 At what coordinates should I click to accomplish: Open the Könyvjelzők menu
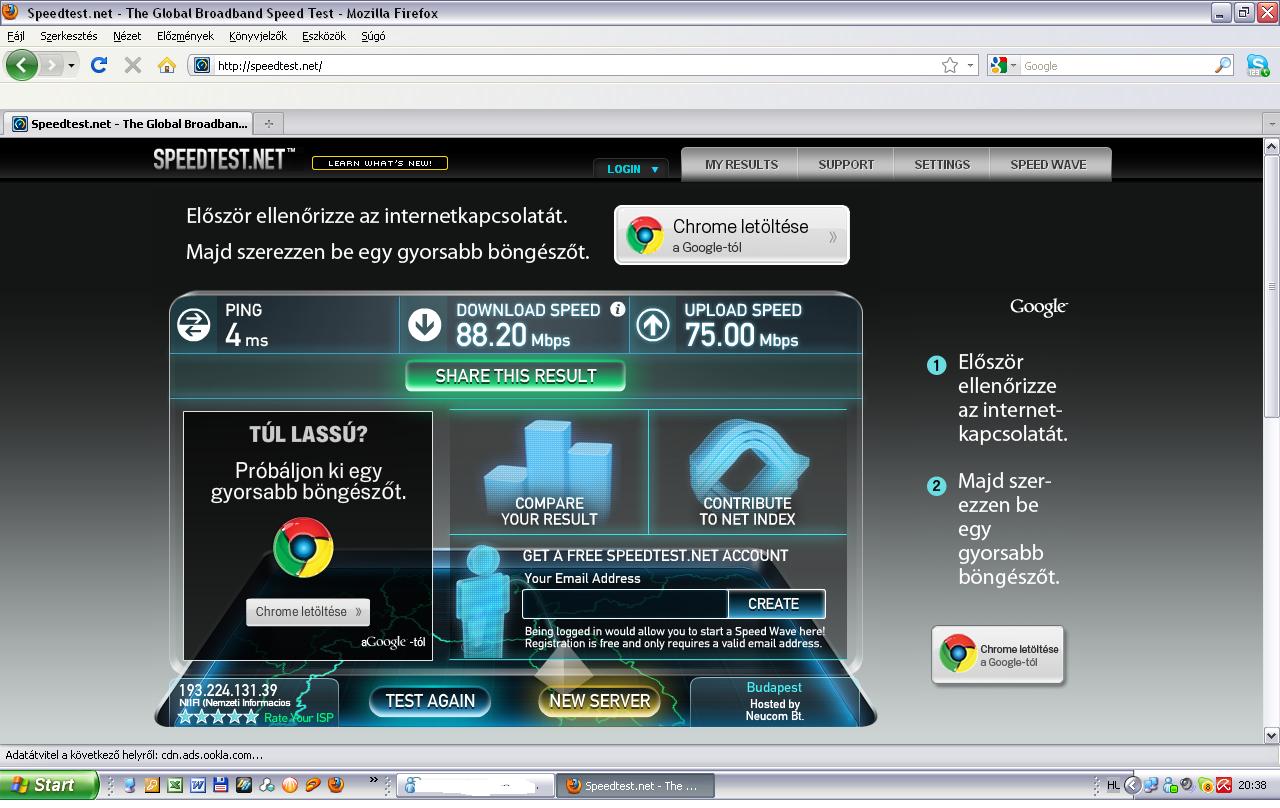click(x=257, y=36)
